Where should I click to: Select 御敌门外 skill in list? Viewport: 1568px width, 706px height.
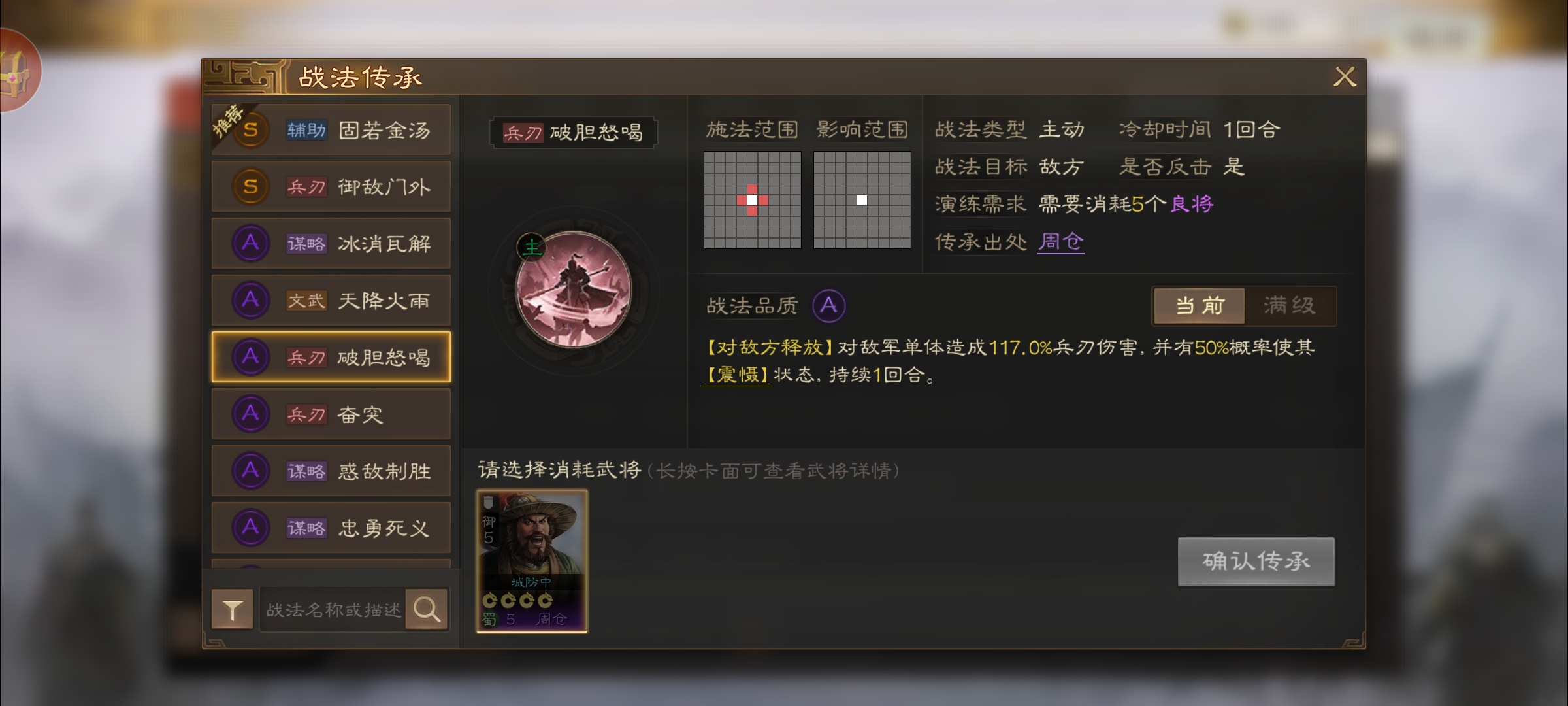(331, 187)
